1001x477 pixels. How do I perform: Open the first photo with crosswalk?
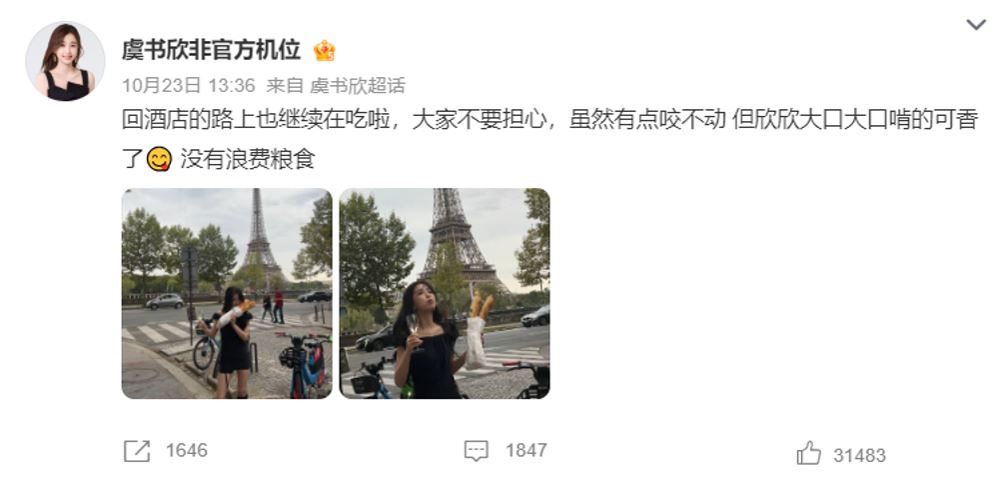(x=227, y=294)
